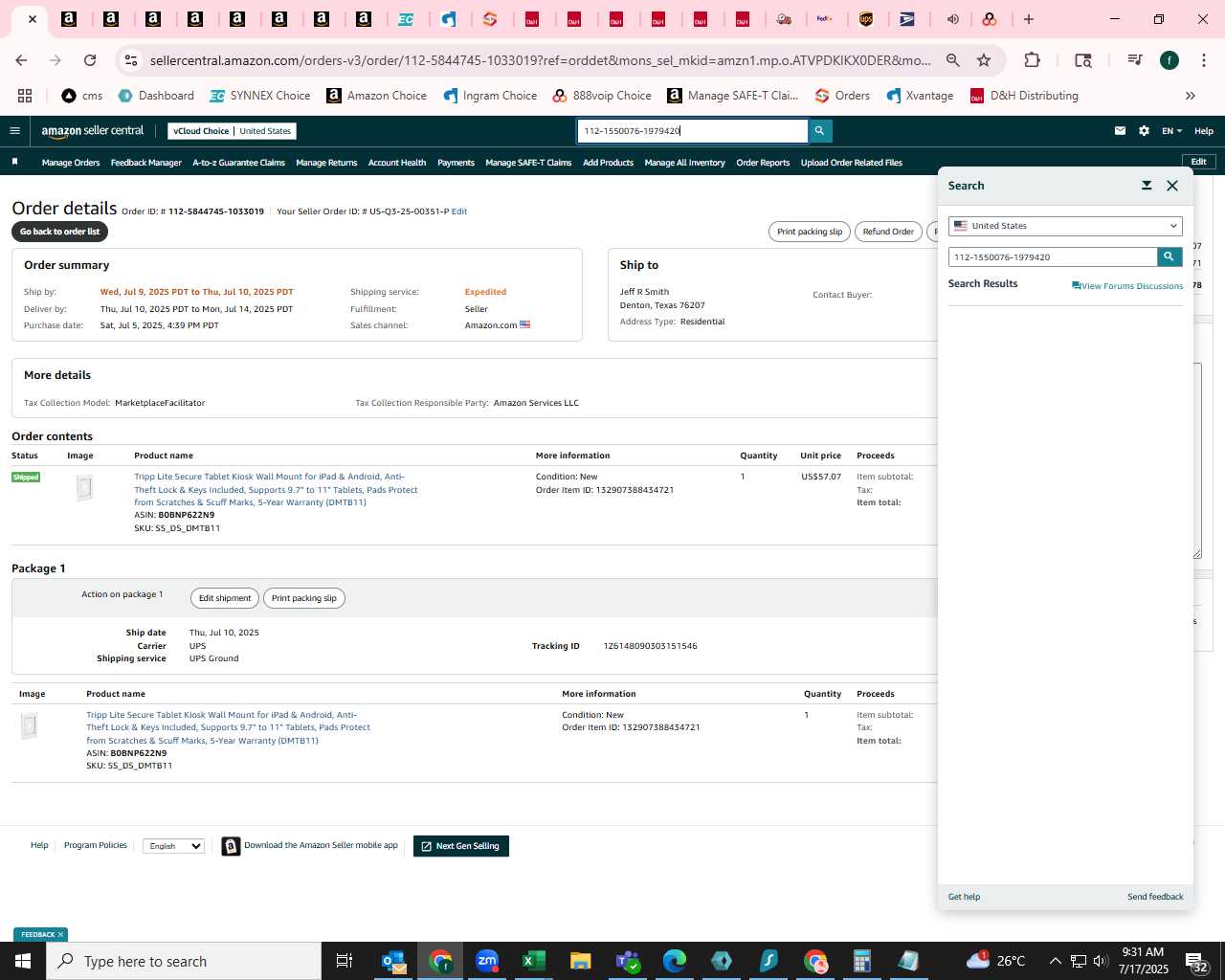Open the Chrome profile avatar
Screen dimensions: 1225x980
point(1169,60)
